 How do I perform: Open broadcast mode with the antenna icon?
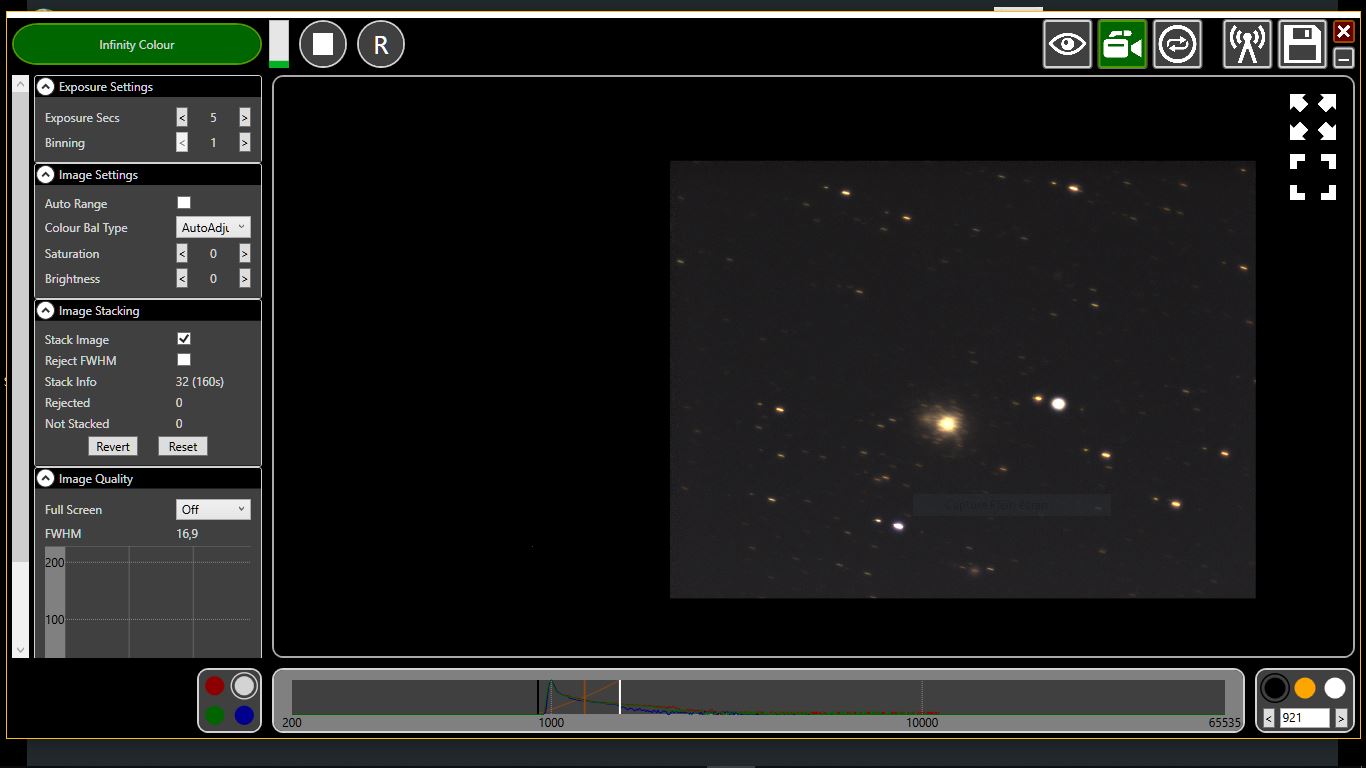coord(1247,44)
